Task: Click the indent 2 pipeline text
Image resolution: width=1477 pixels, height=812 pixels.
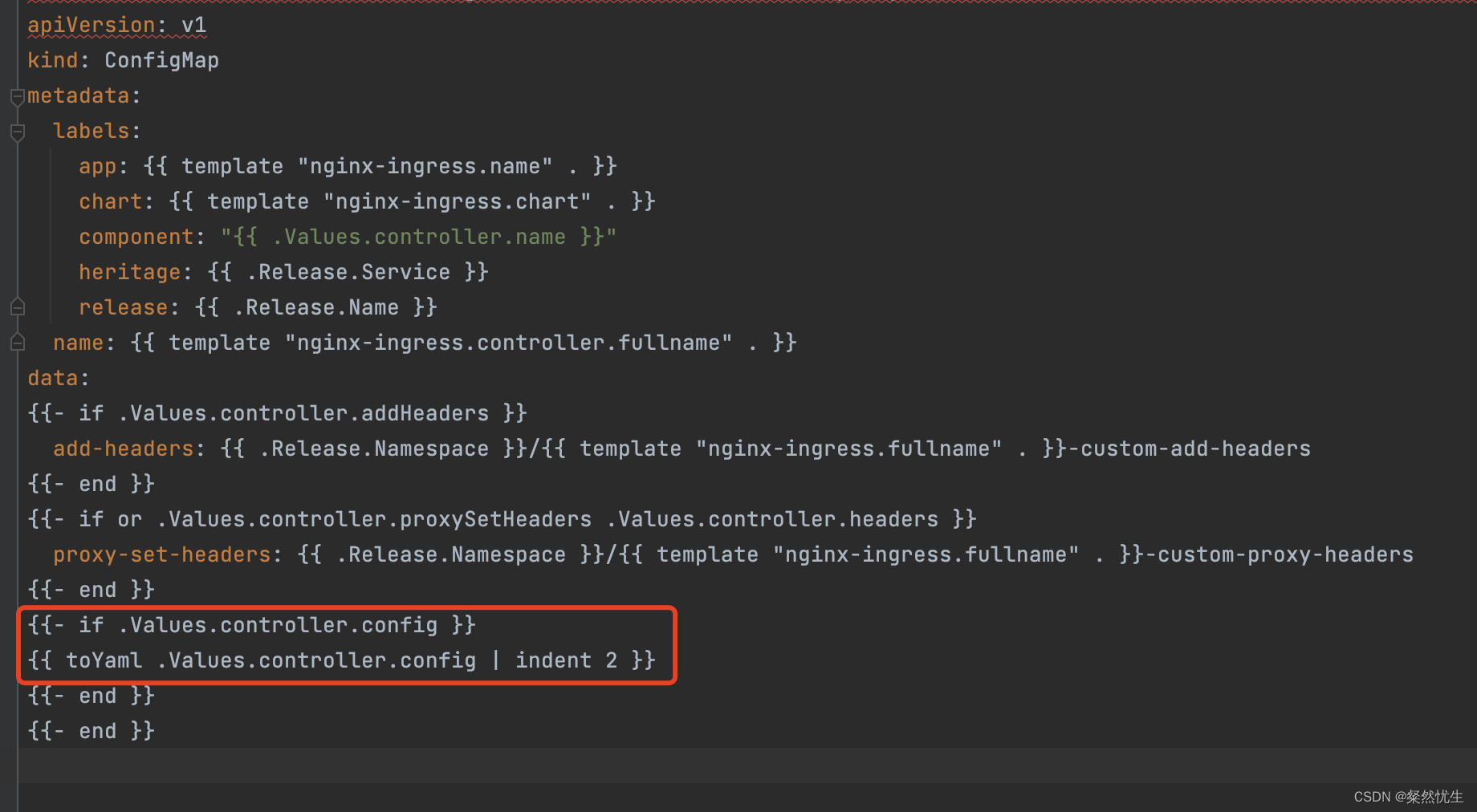Action: coord(566,661)
